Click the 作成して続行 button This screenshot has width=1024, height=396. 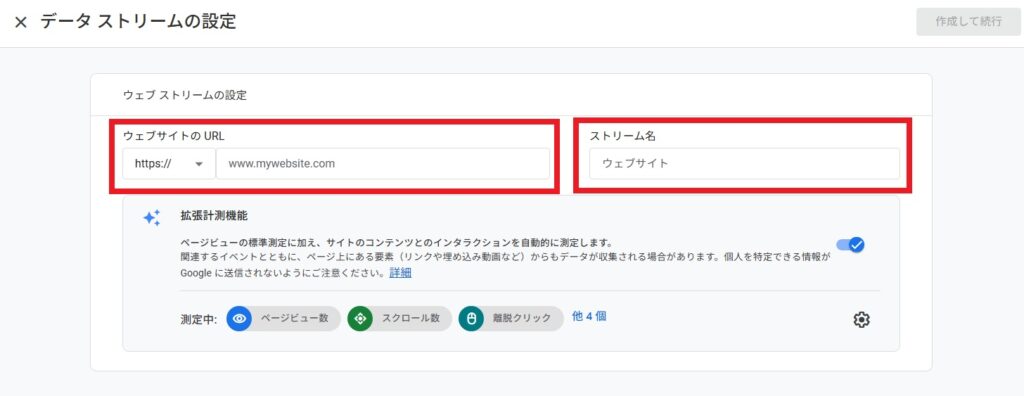(x=968, y=22)
